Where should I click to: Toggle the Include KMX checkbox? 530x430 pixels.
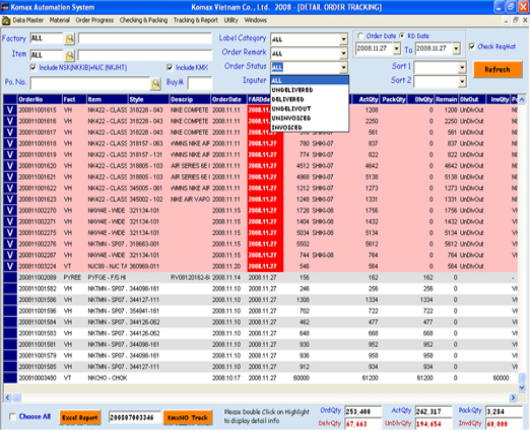[x=170, y=68]
